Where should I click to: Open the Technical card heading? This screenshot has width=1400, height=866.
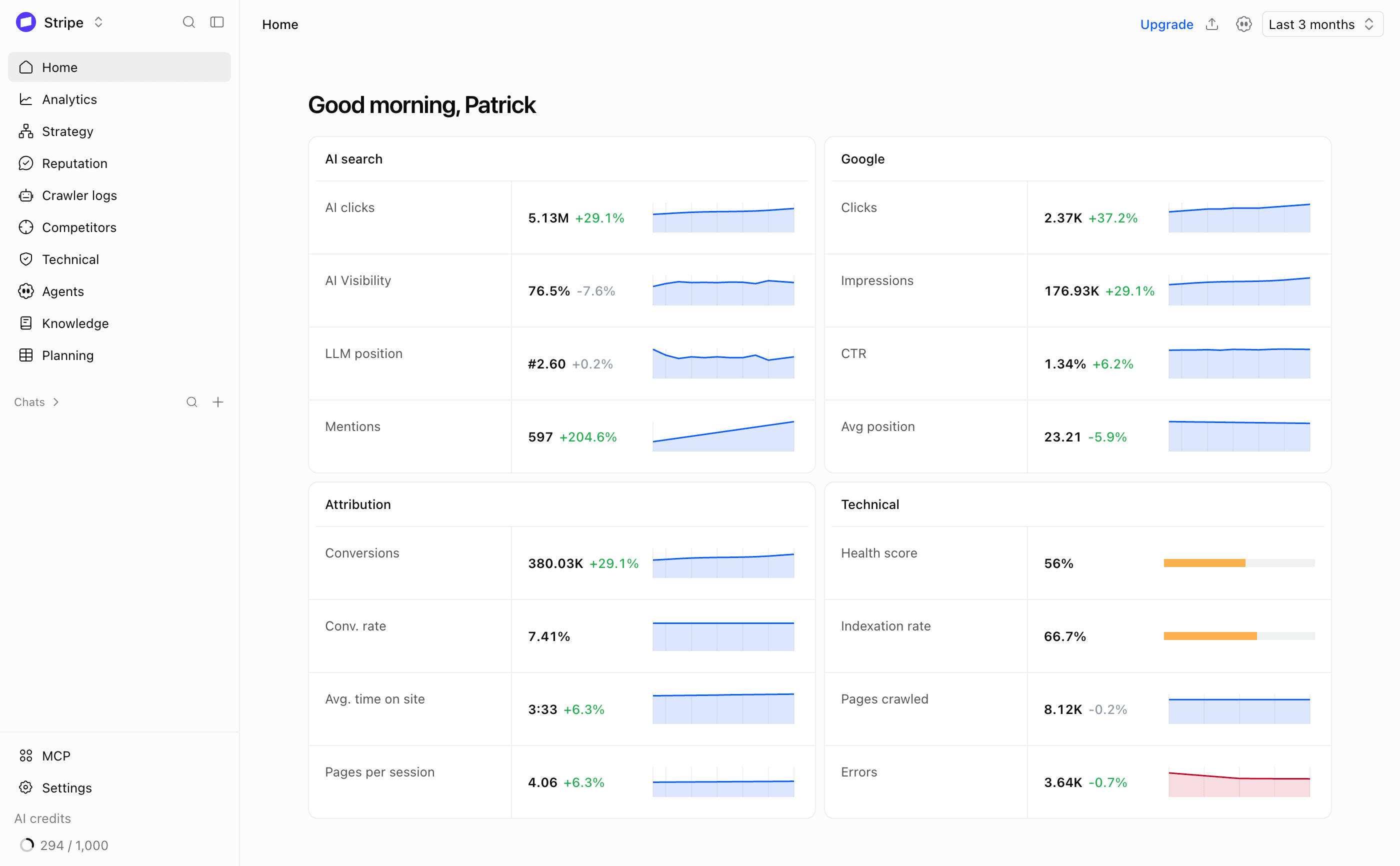pyautogui.click(x=870, y=504)
